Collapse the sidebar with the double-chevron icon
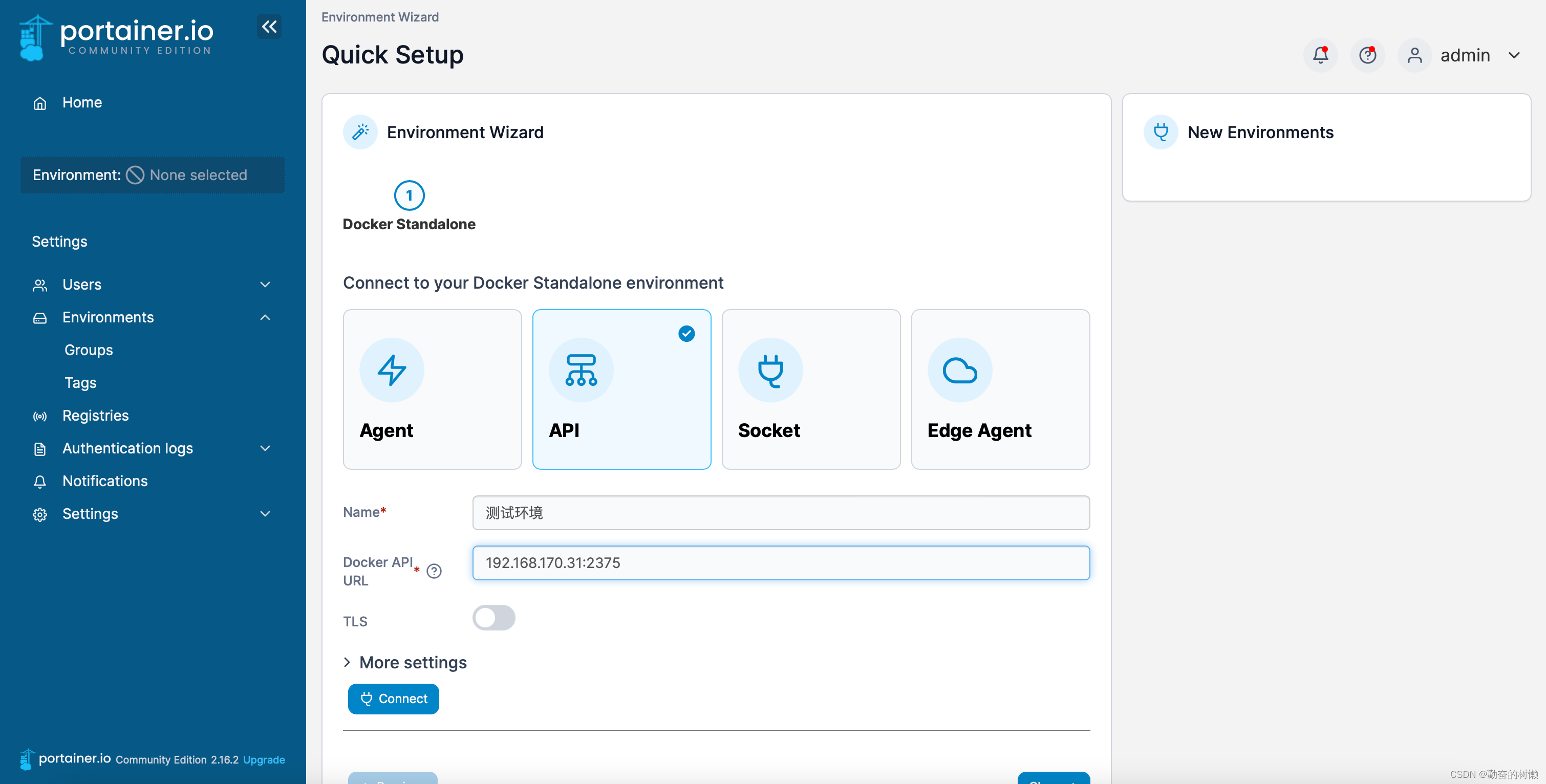Viewport: 1546px width, 784px height. (269, 27)
